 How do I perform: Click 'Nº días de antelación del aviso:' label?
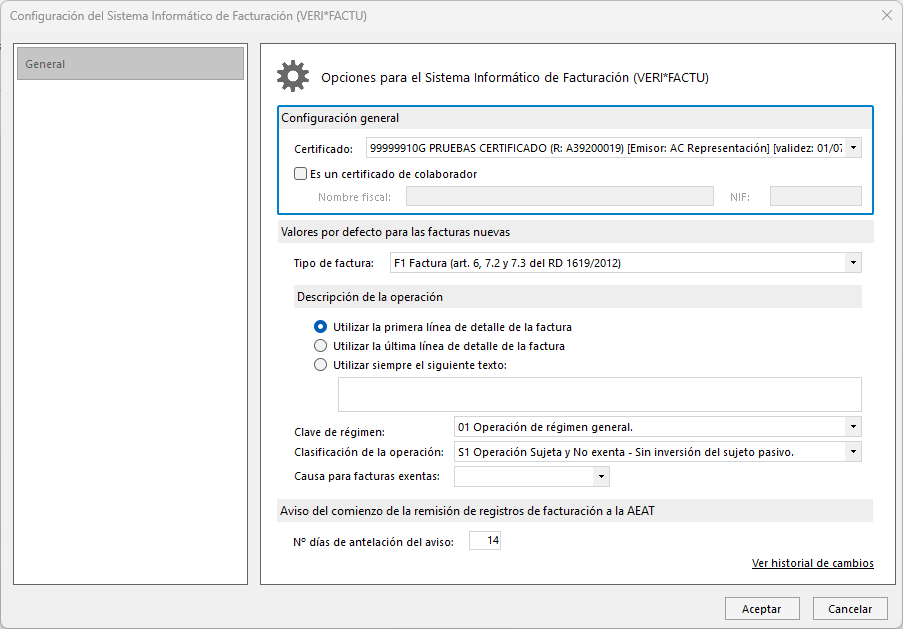coord(373,541)
